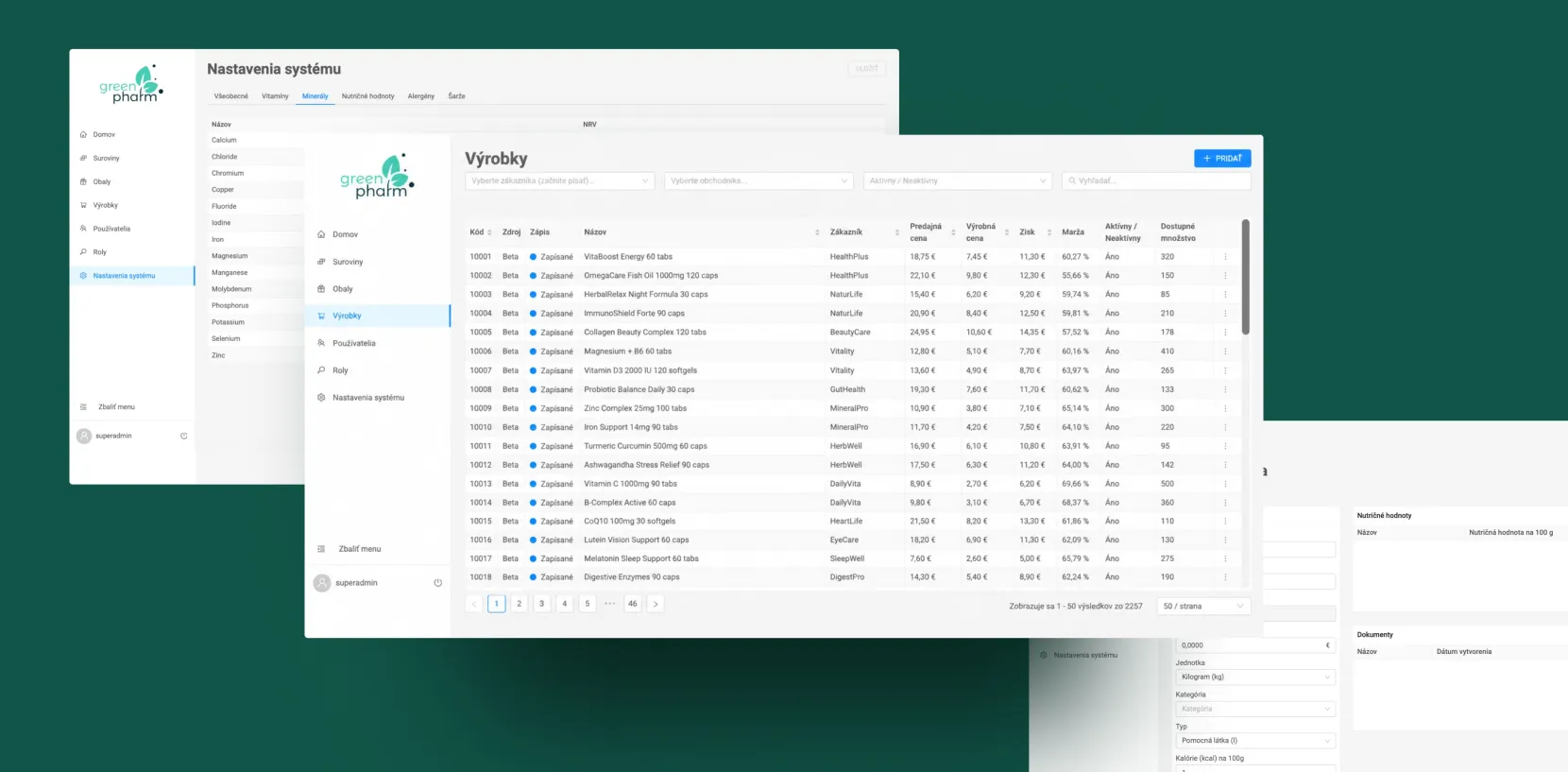1568x772 pixels.
Task: Sort table by Zákazník column
Action: pos(897,232)
